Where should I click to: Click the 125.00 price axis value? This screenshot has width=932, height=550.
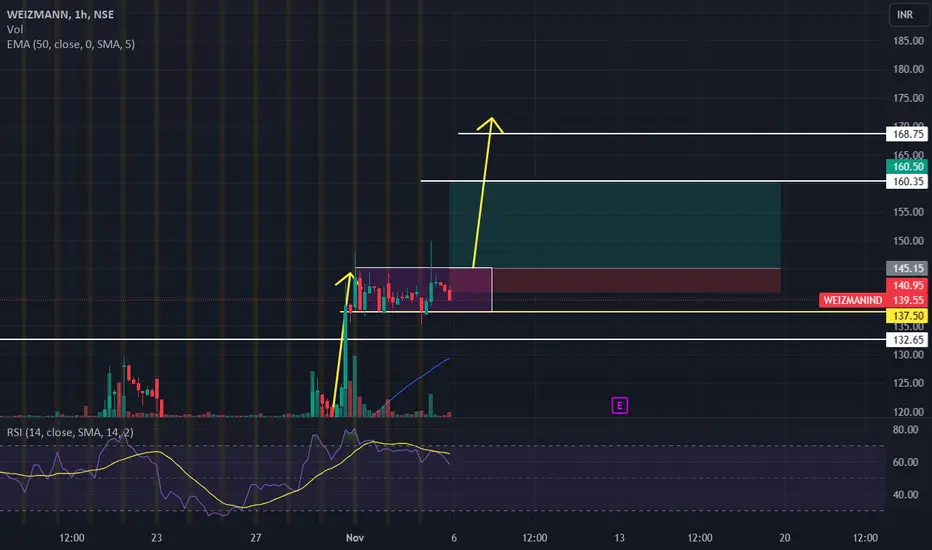(908, 383)
